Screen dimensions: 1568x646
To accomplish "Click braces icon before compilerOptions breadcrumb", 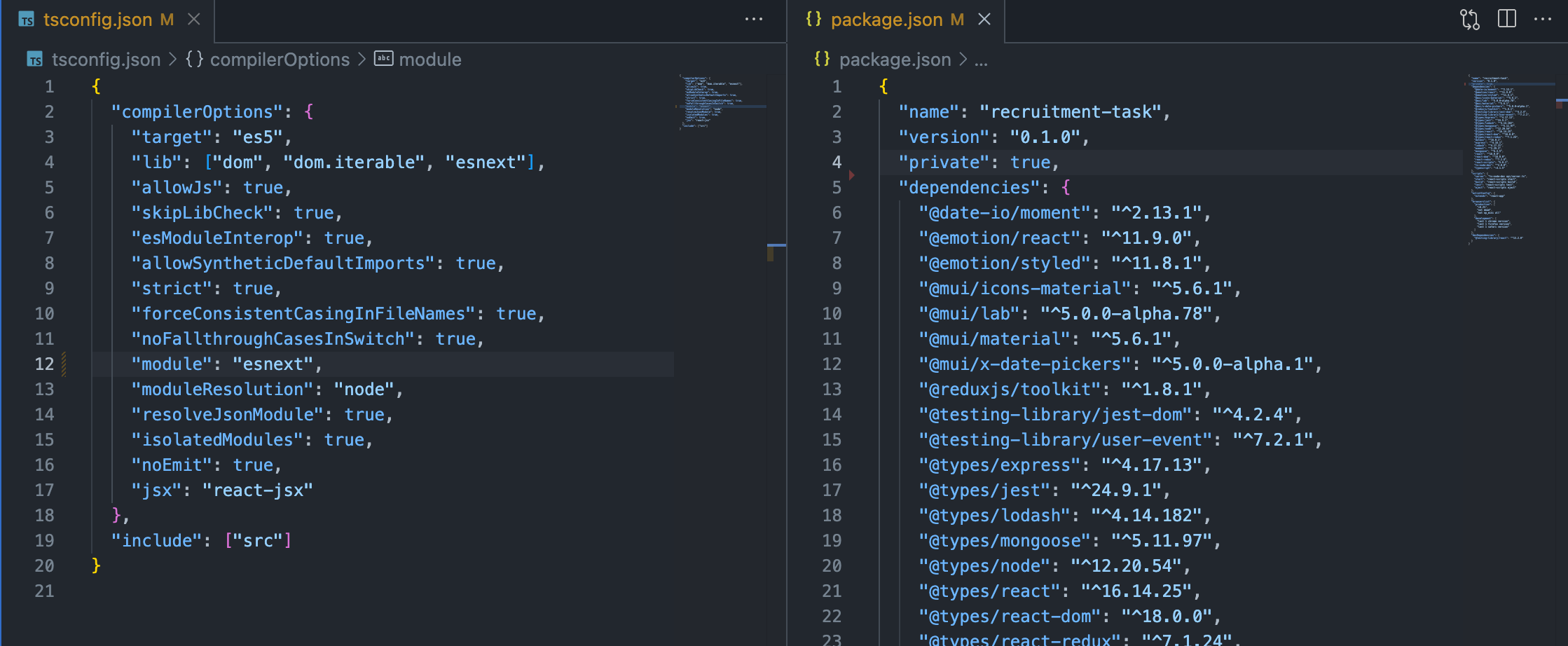I will (x=194, y=59).
